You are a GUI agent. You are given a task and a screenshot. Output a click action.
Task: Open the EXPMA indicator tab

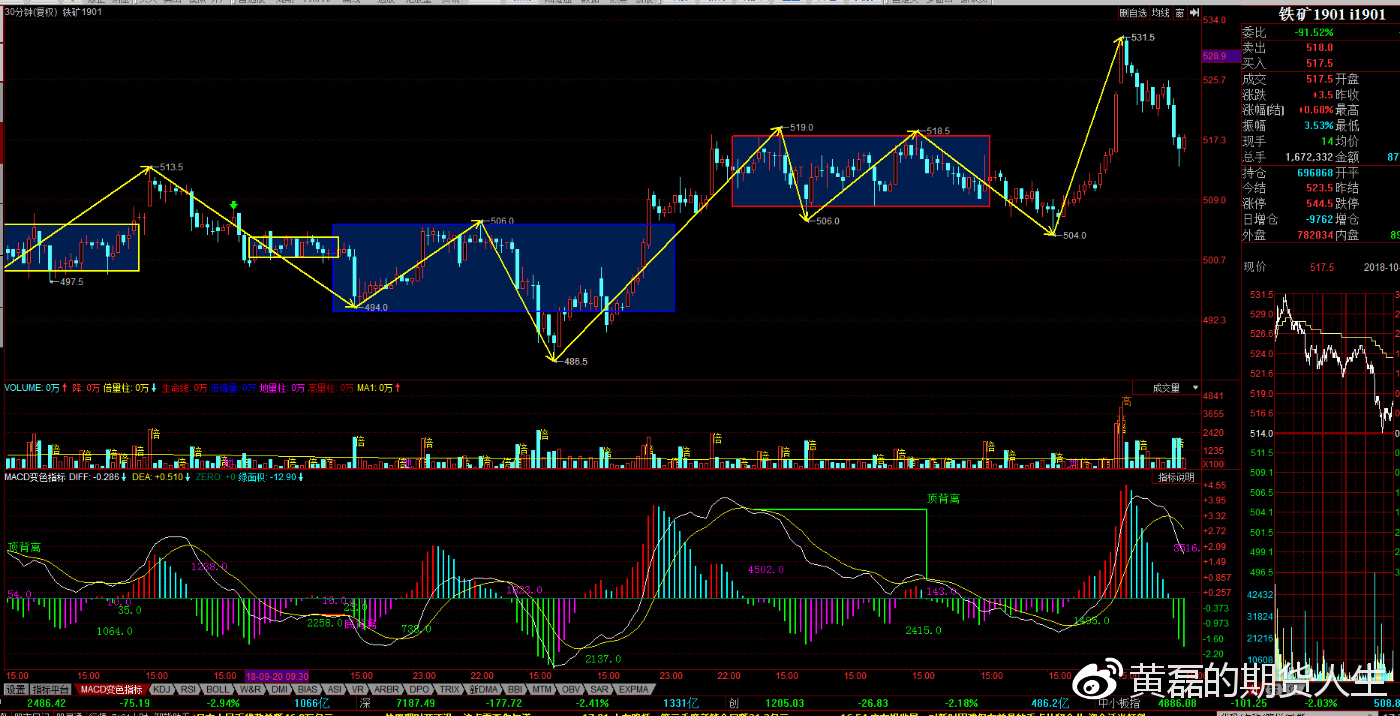[633, 689]
